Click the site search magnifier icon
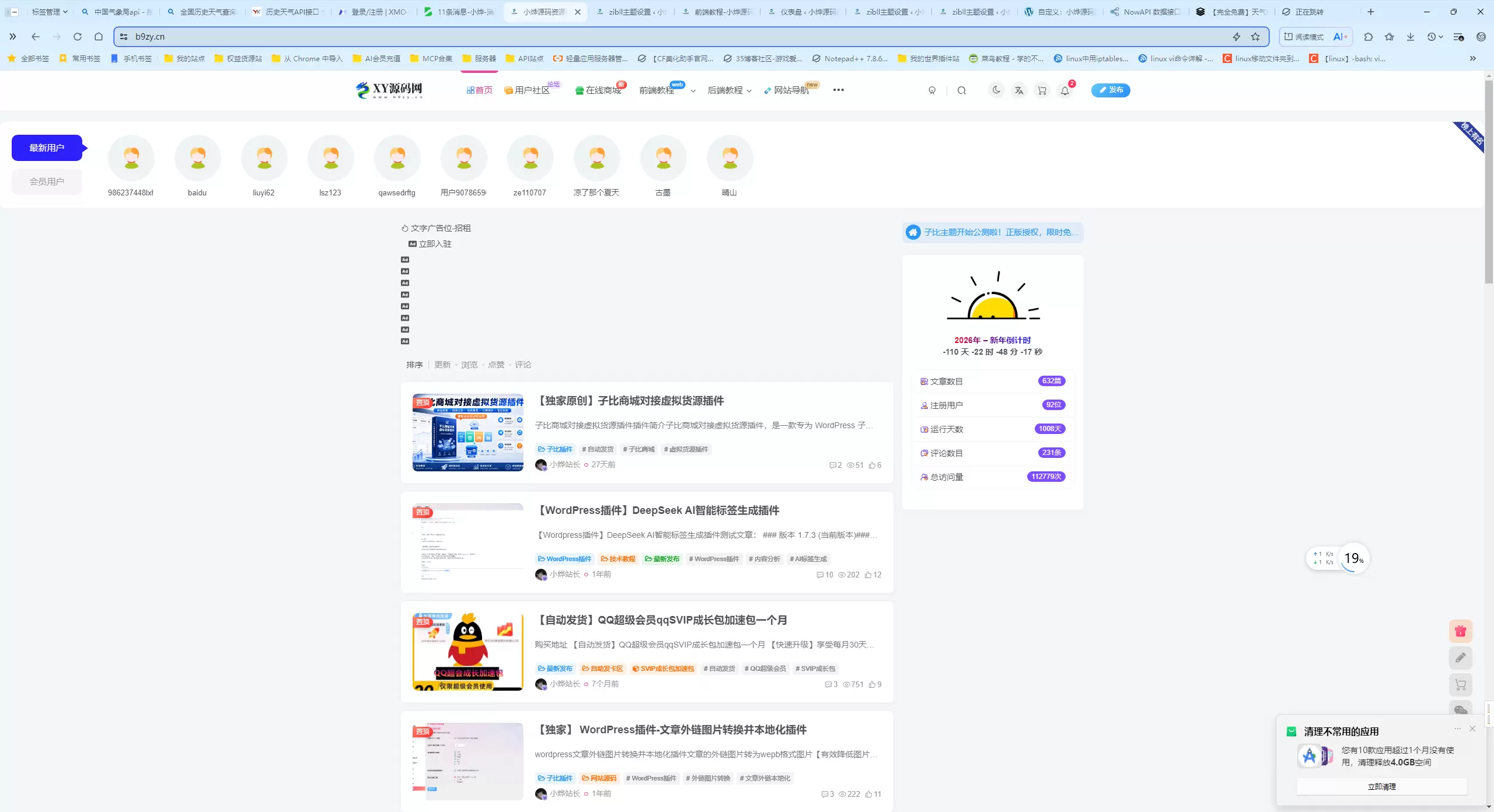The height and width of the screenshot is (812, 1494). click(x=962, y=90)
